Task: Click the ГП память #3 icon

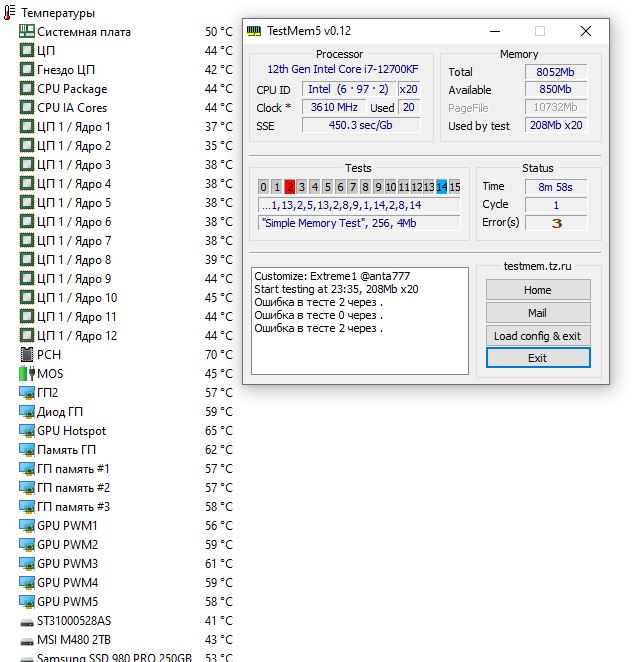Action: [x=27, y=507]
